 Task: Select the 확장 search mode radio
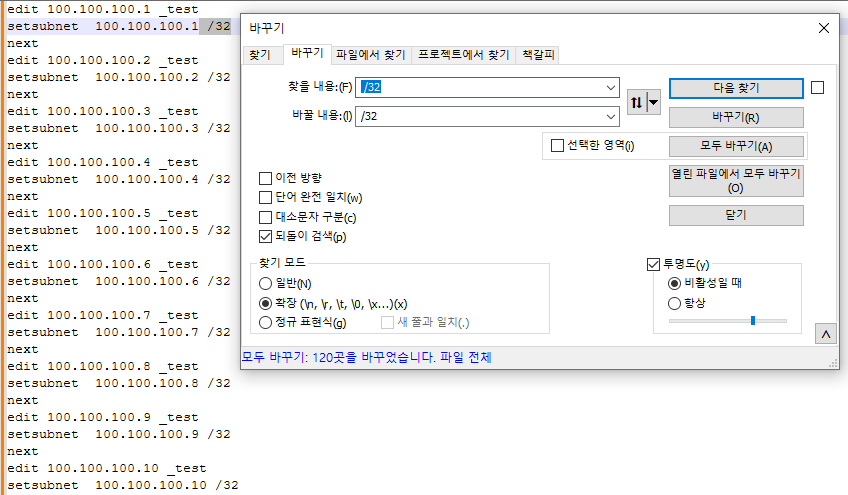pyautogui.click(x=266, y=303)
